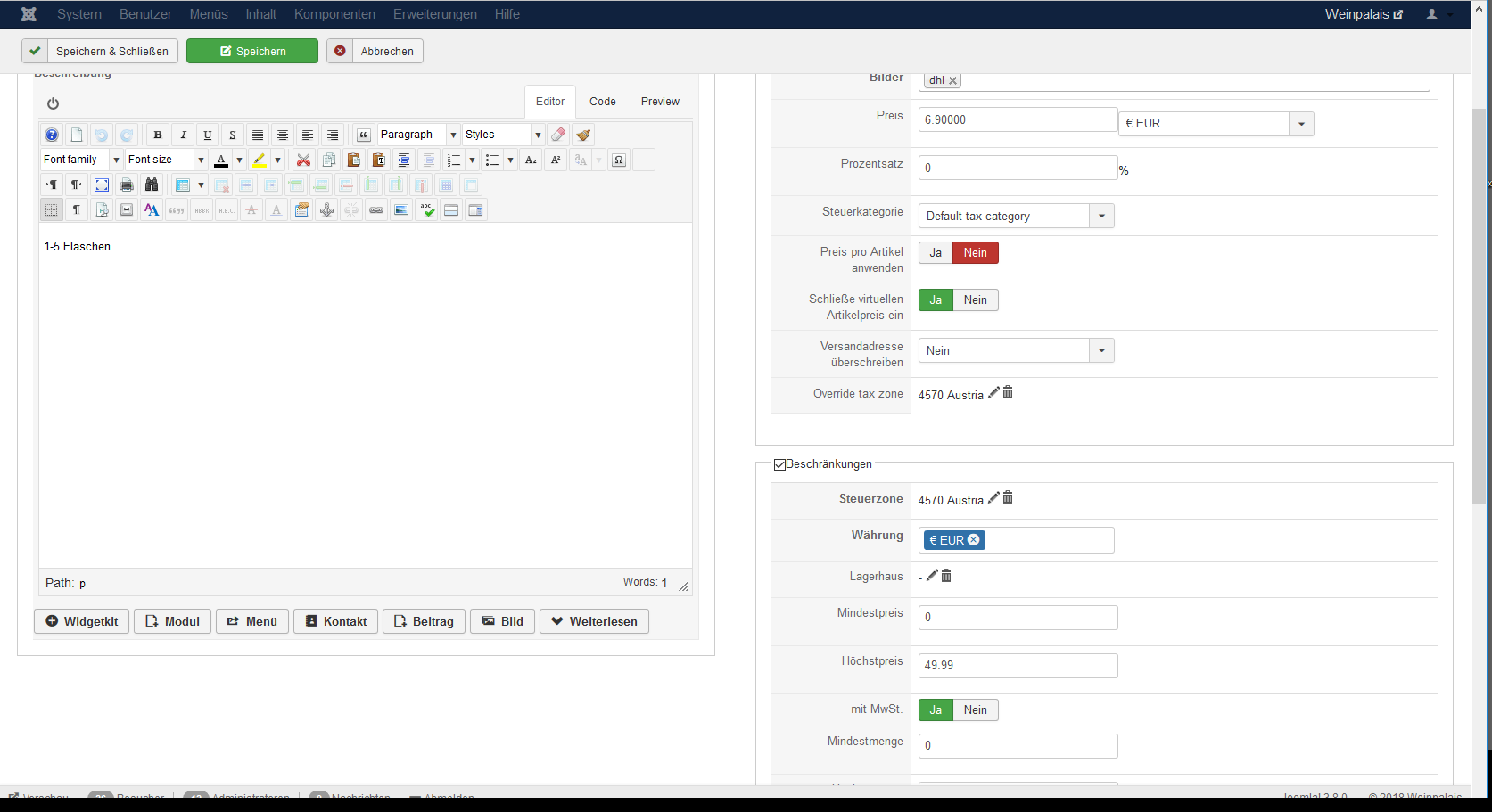Insert a link with the chain icon
Screen dimensions: 1492x812
point(376,209)
